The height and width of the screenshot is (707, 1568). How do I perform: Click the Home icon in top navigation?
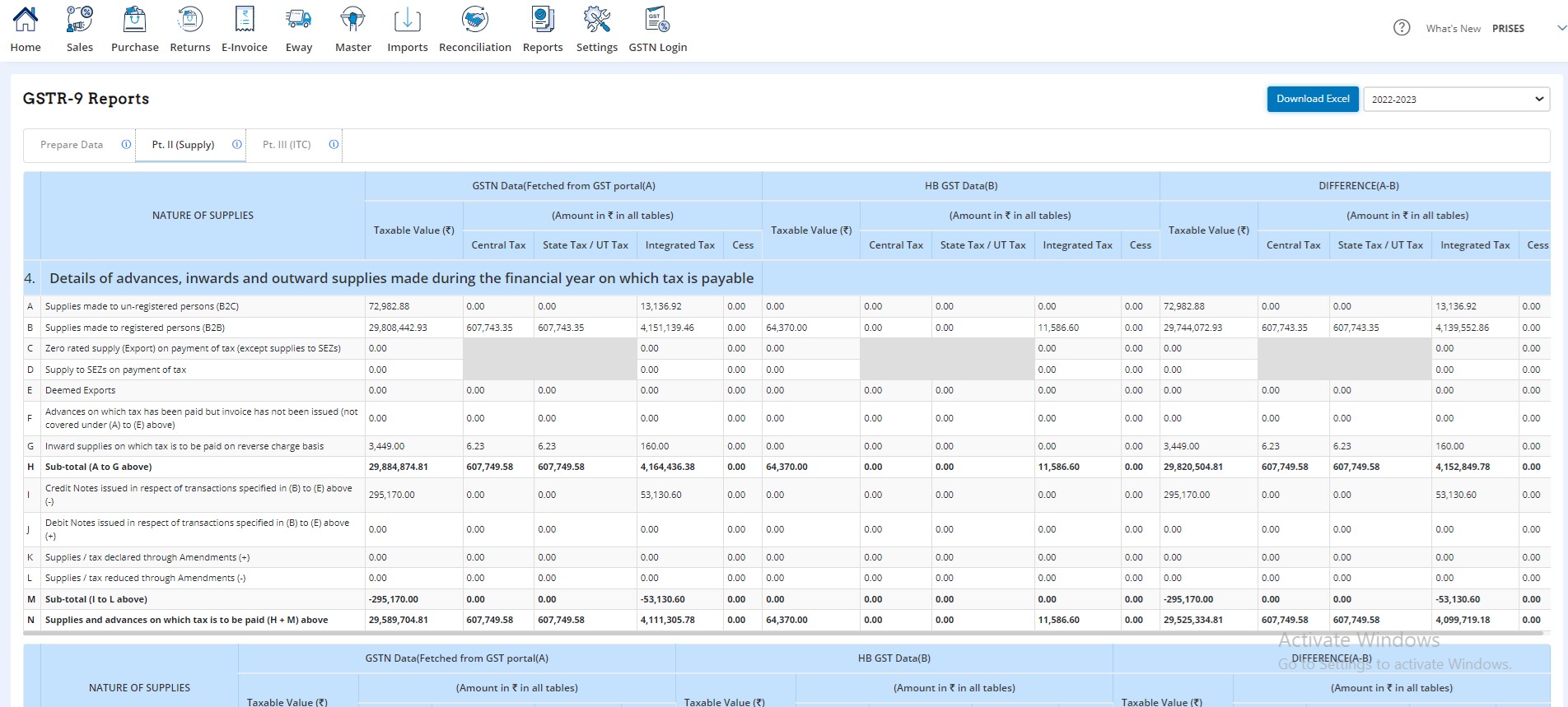tap(26, 20)
